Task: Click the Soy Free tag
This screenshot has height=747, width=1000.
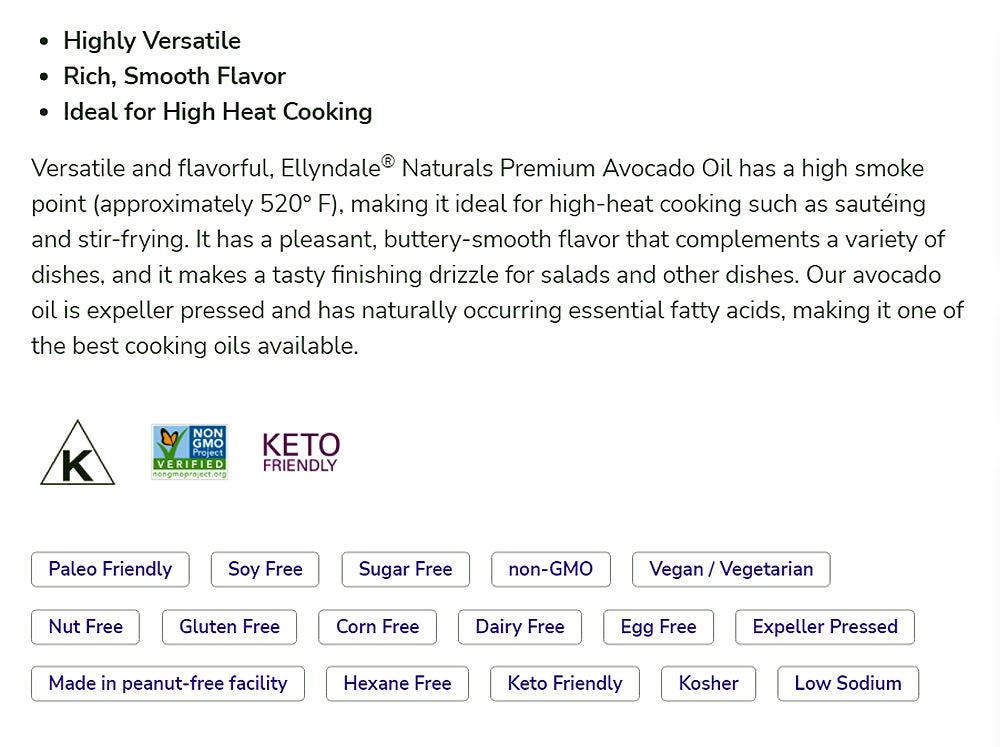Action: point(265,569)
